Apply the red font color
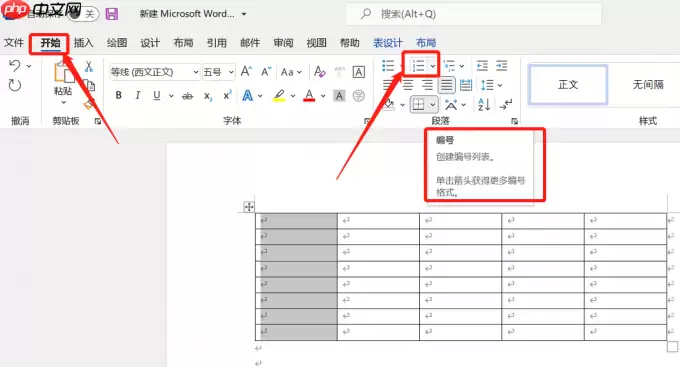Image resolution: width=680 pixels, height=367 pixels. 309,95
